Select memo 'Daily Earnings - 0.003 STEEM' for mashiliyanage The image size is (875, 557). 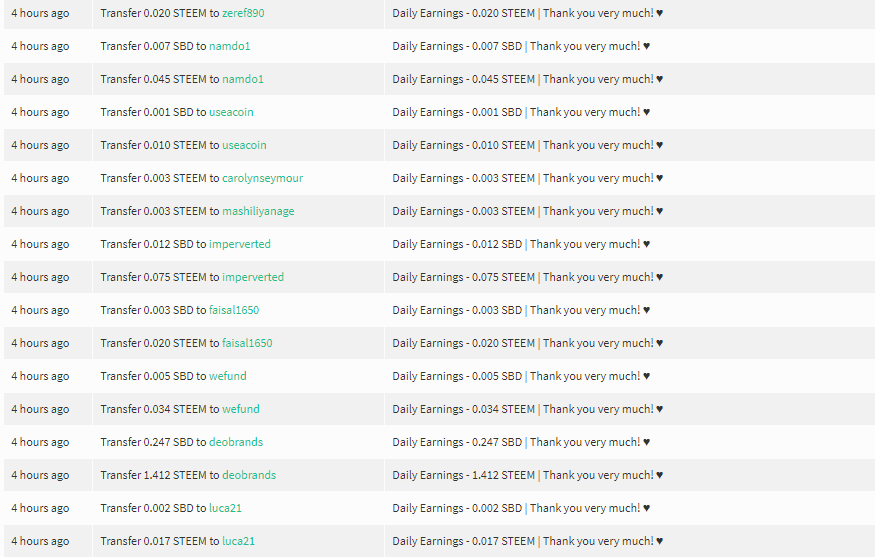coord(463,210)
